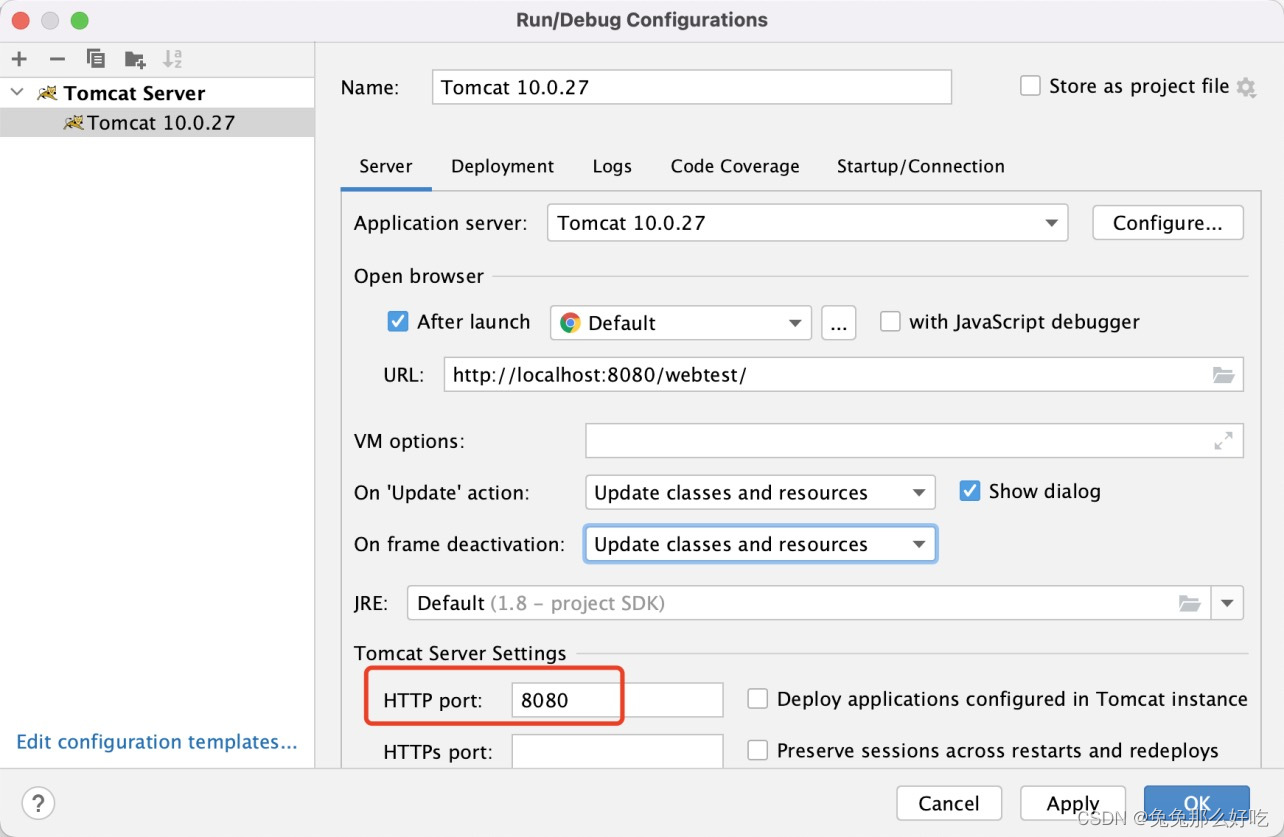Switch to the Server tab
The width and height of the screenshot is (1284, 837).
point(386,166)
